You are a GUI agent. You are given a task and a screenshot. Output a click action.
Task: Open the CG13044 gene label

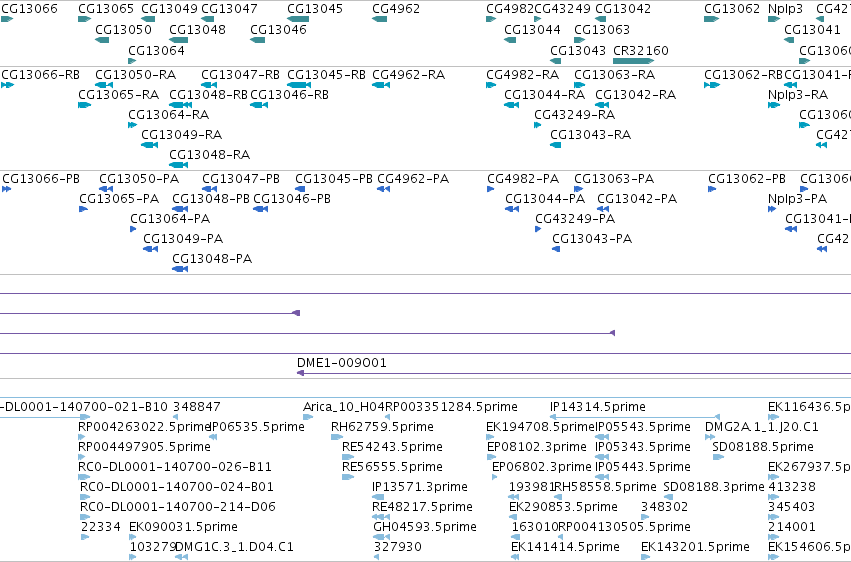pyautogui.click(x=532, y=29)
